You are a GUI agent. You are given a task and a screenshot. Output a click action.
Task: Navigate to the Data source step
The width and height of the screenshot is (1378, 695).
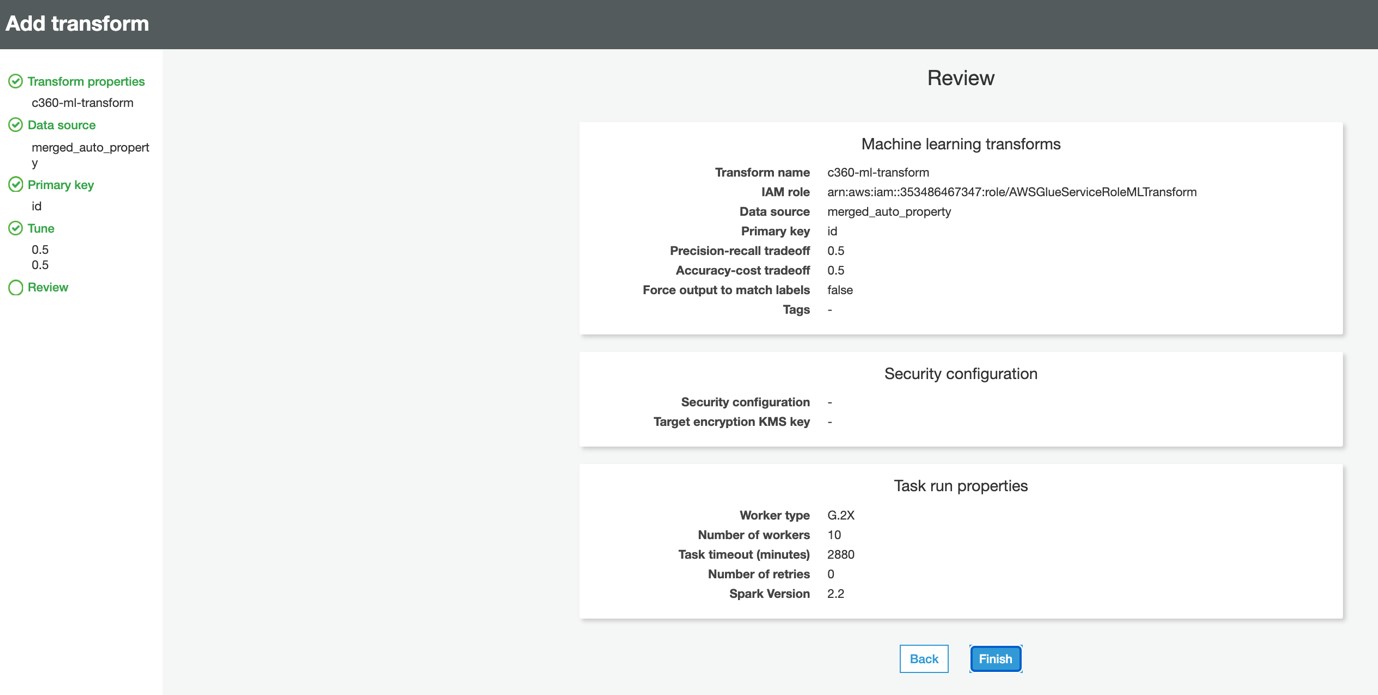62,125
